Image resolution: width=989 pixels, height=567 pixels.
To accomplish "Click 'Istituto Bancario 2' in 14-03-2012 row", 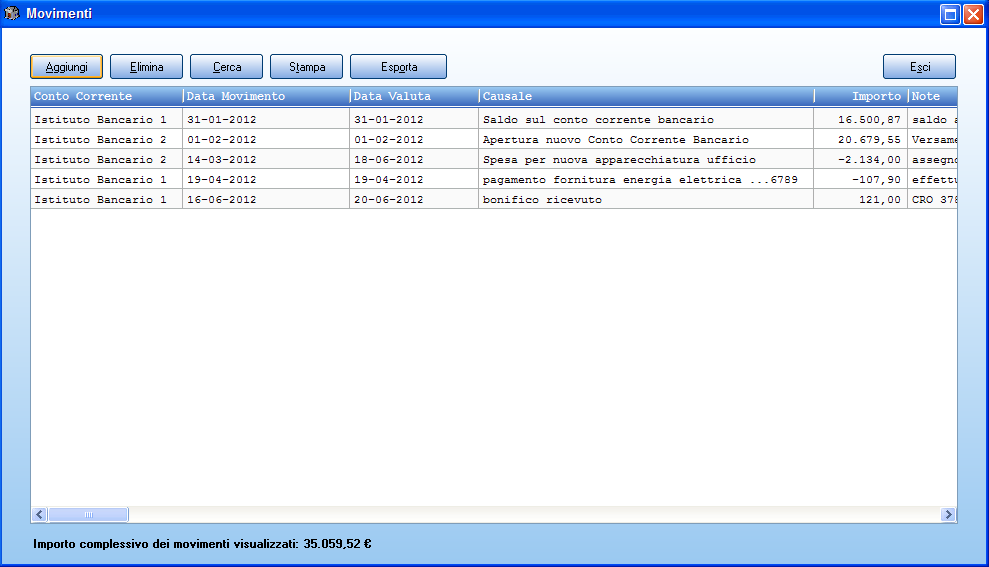I will [x=106, y=160].
